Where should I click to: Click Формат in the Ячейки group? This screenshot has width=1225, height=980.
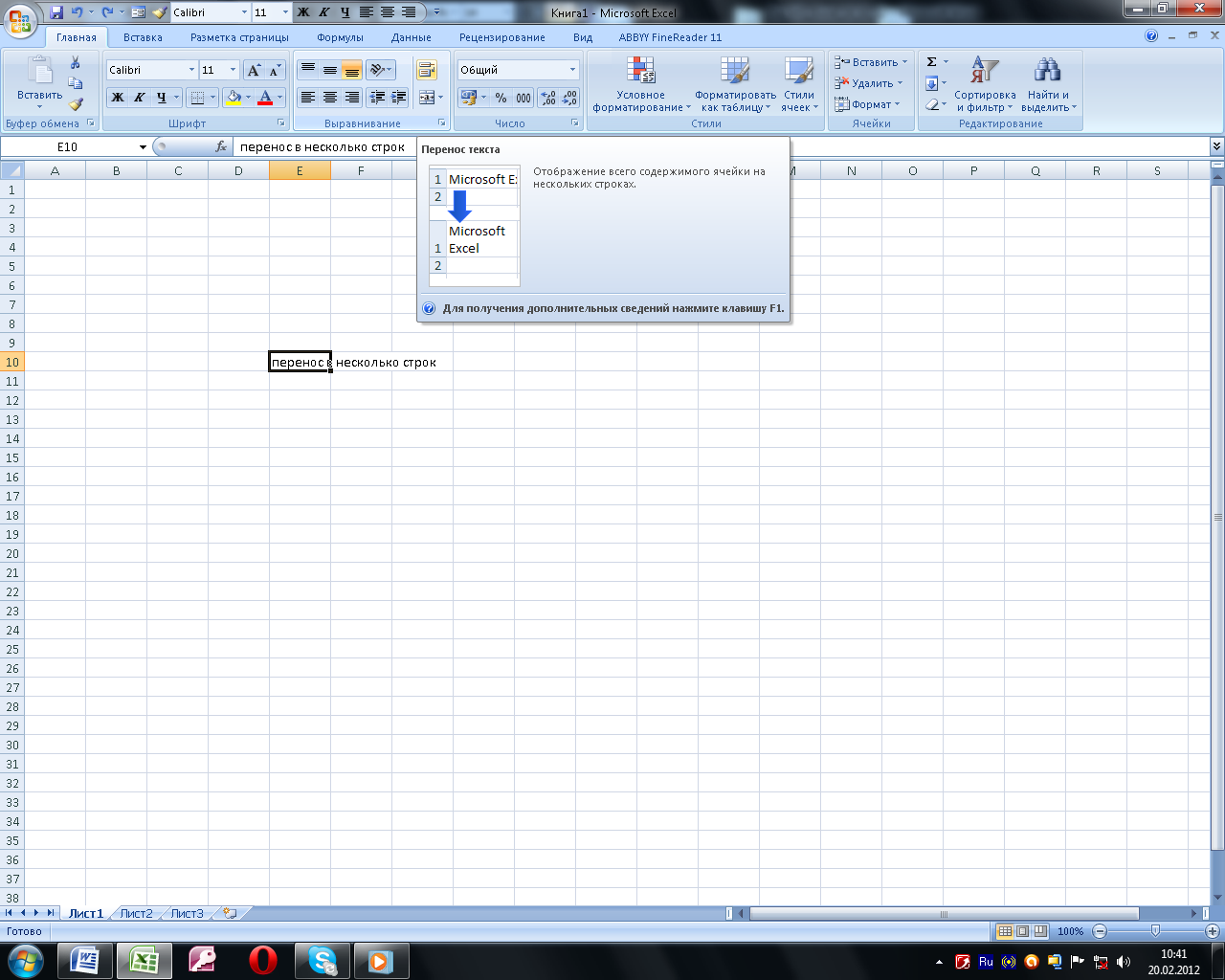click(867, 104)
